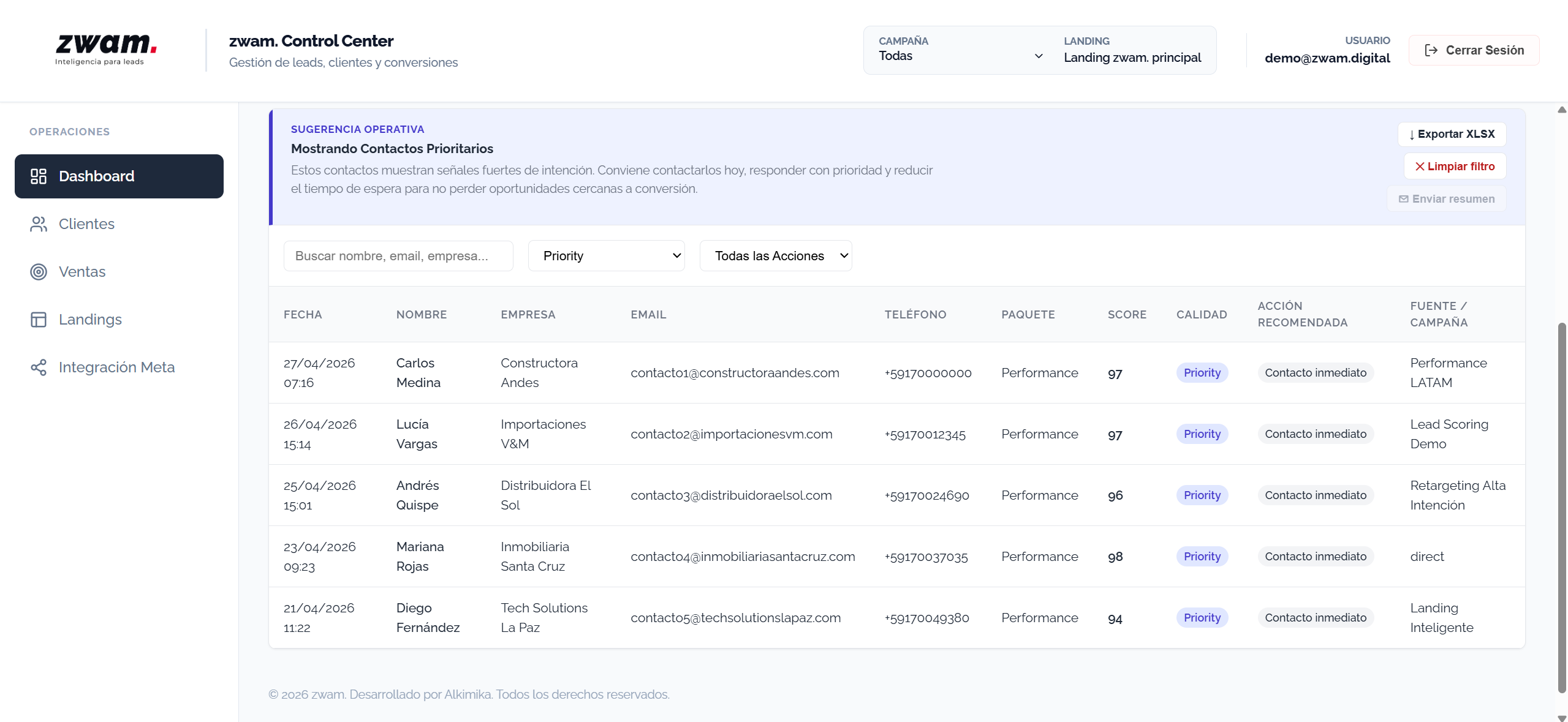Image resolution: width=1568 pixels, height=722 pixels.
Task: Click the envelope icon on Enviar resumen
Action: tap(1403, 199)
